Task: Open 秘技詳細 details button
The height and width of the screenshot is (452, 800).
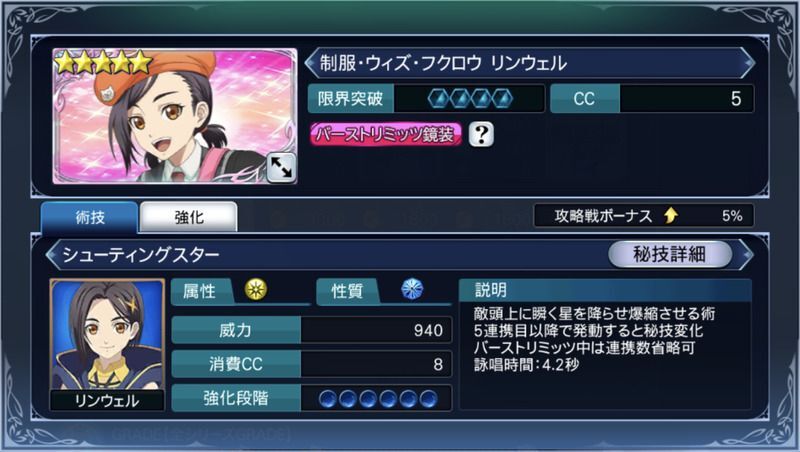Action: point(669,254)
